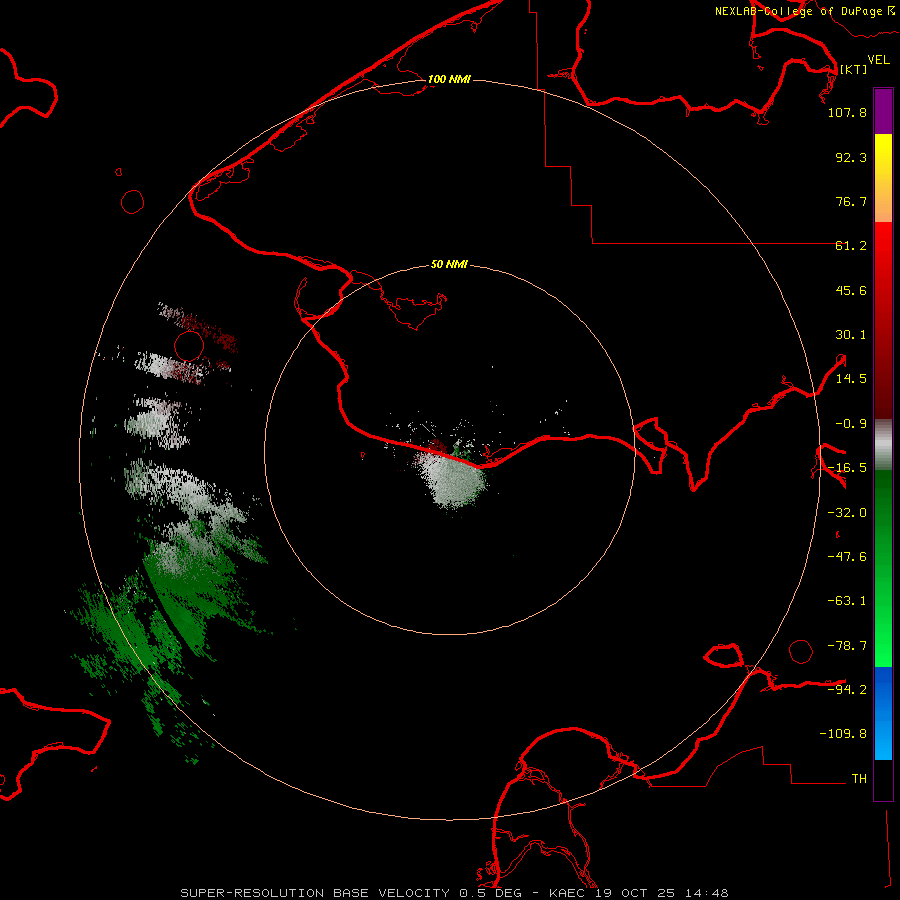
Task: Click the 76.7 velocity scale value
Action: (851, 201)
